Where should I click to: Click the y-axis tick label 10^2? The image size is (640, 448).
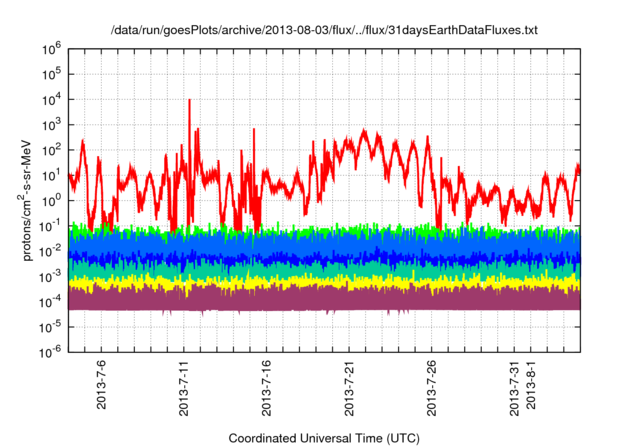click(x=51, y=150)
